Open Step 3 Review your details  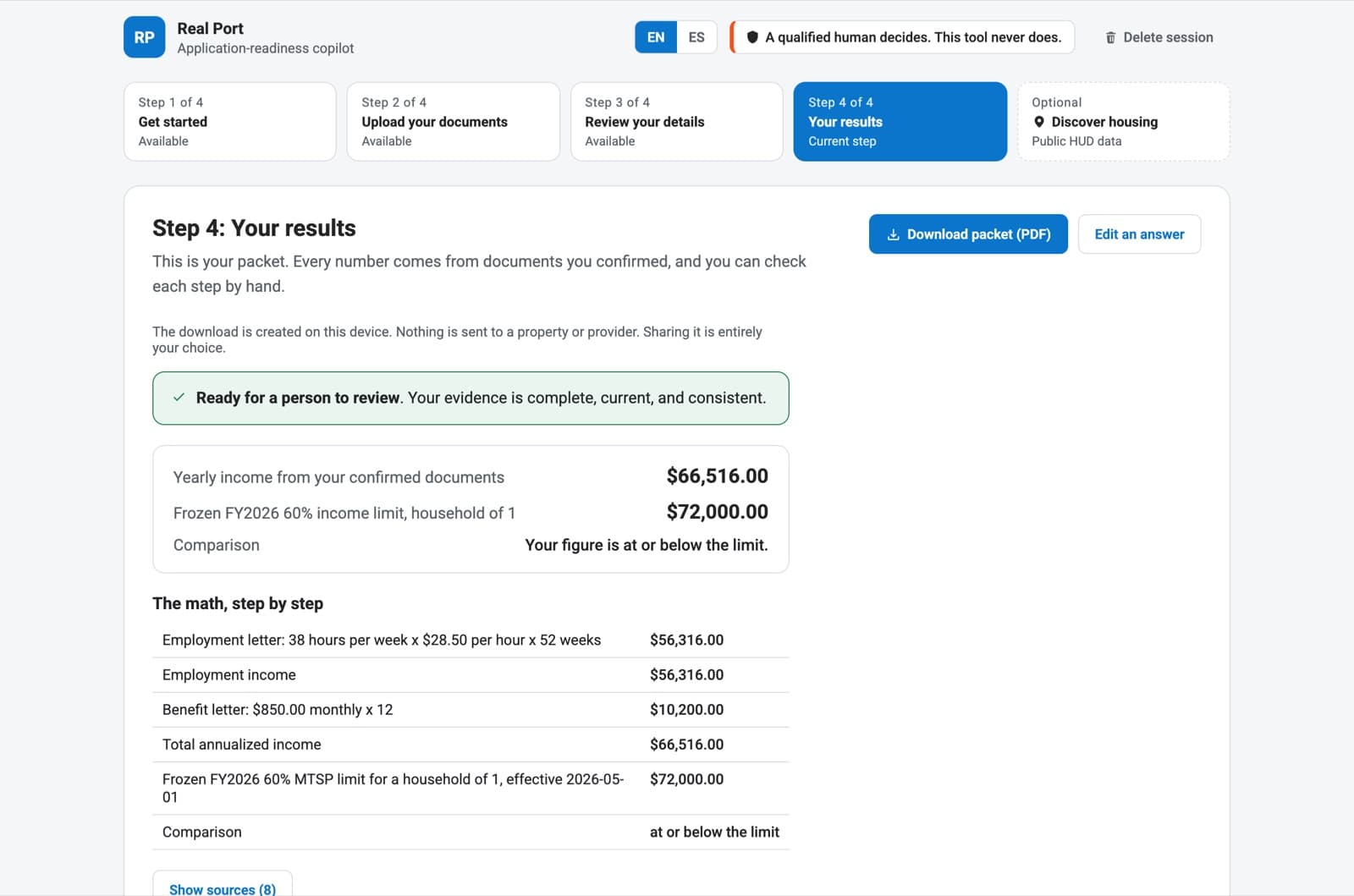pyautogui.click(x=677, y=121)
